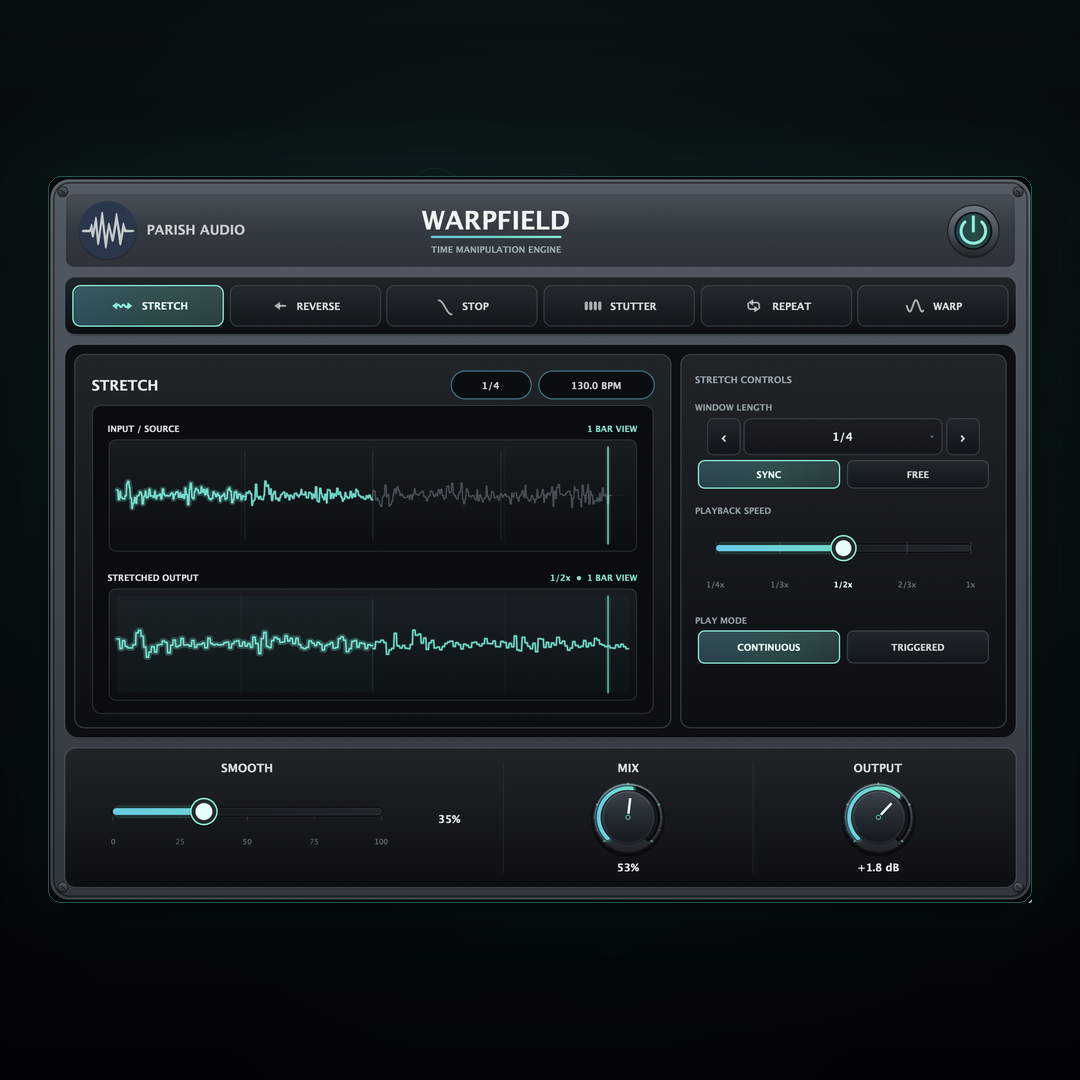
Task: Step window length down with left chevron
Action: tap(723, 437)
